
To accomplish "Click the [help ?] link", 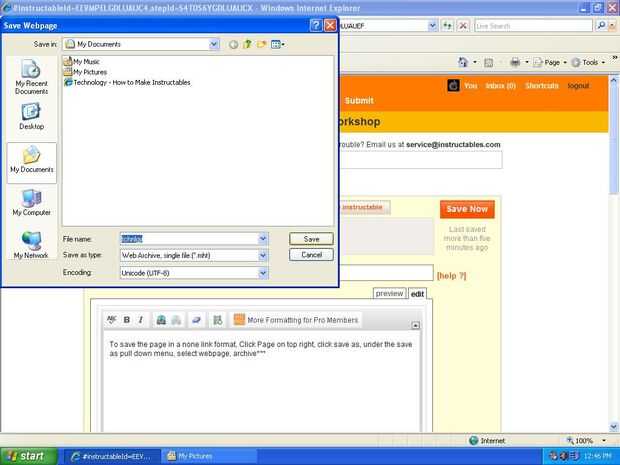I will click(x=452, y=276).
